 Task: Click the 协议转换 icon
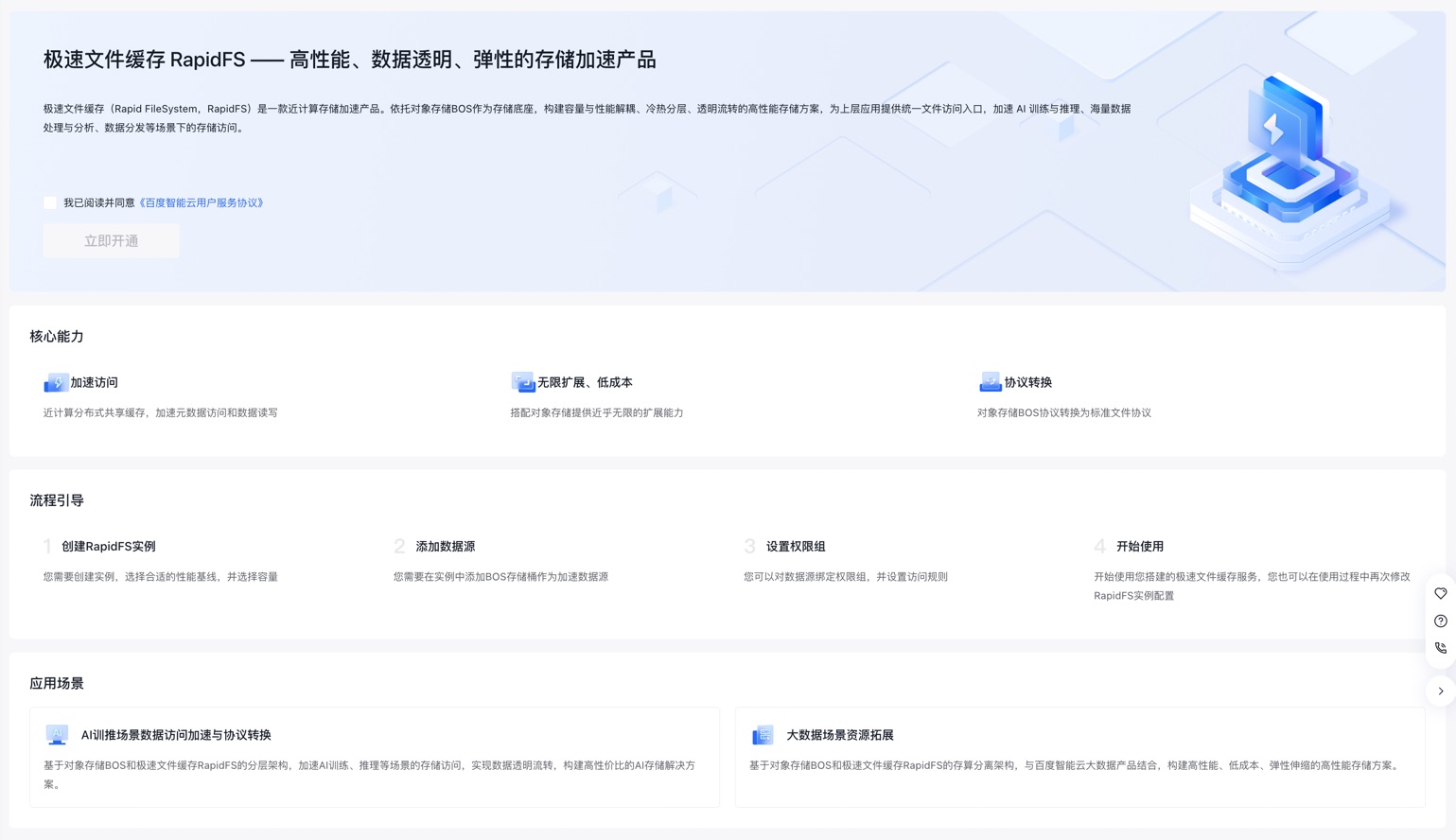(x=990, y=382)
